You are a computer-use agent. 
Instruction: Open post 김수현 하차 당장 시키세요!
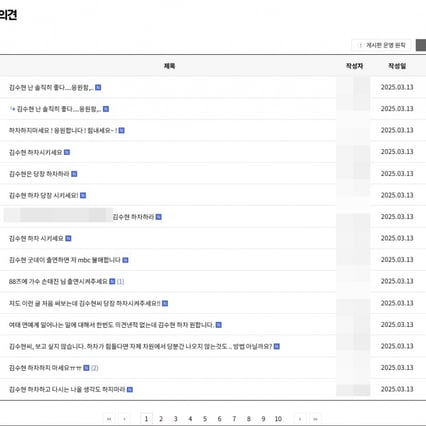pos(44,195)
